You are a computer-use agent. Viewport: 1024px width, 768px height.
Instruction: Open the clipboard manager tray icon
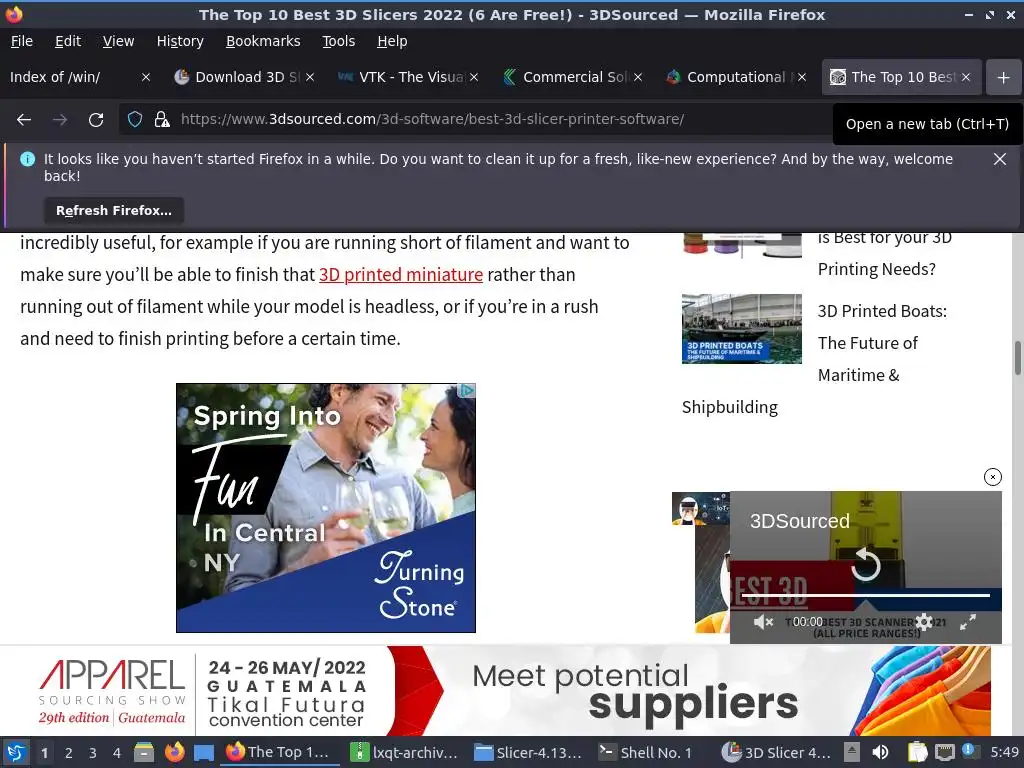pos(918,752)
